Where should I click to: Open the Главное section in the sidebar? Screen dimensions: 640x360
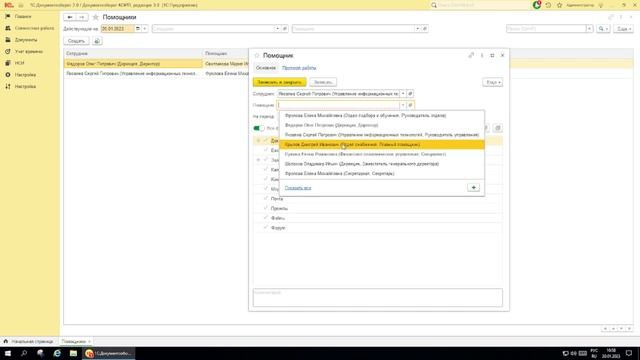[x=23, y=16]
